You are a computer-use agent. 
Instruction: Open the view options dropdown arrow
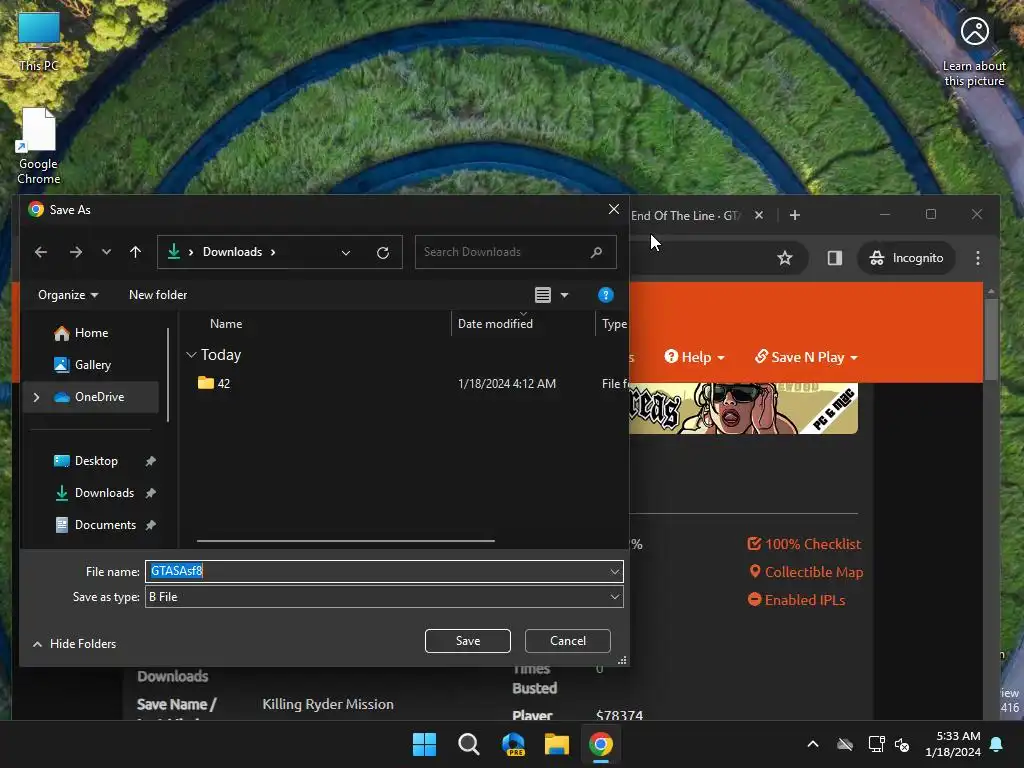[x=564, y=295]
